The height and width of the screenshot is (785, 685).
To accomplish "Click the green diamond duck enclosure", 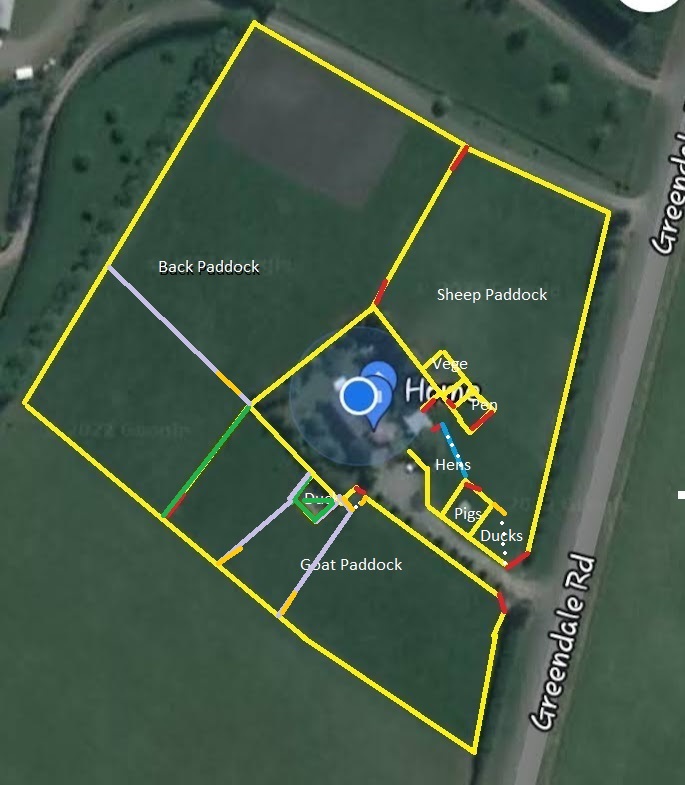I will (x=314, y=505).
